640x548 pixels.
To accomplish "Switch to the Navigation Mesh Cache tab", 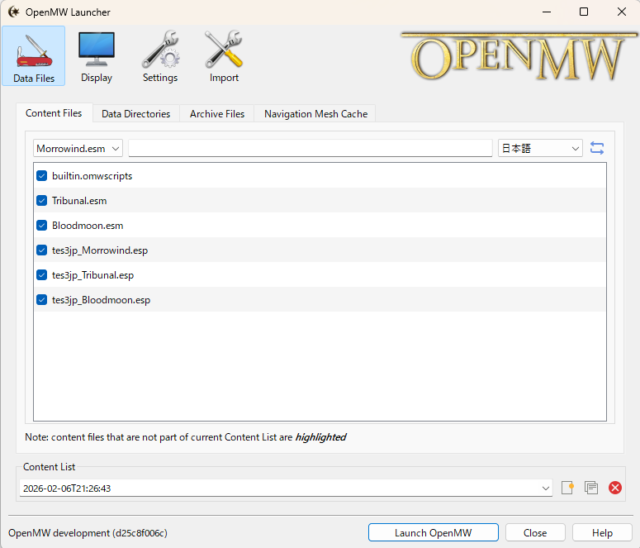I will (315, 114).
